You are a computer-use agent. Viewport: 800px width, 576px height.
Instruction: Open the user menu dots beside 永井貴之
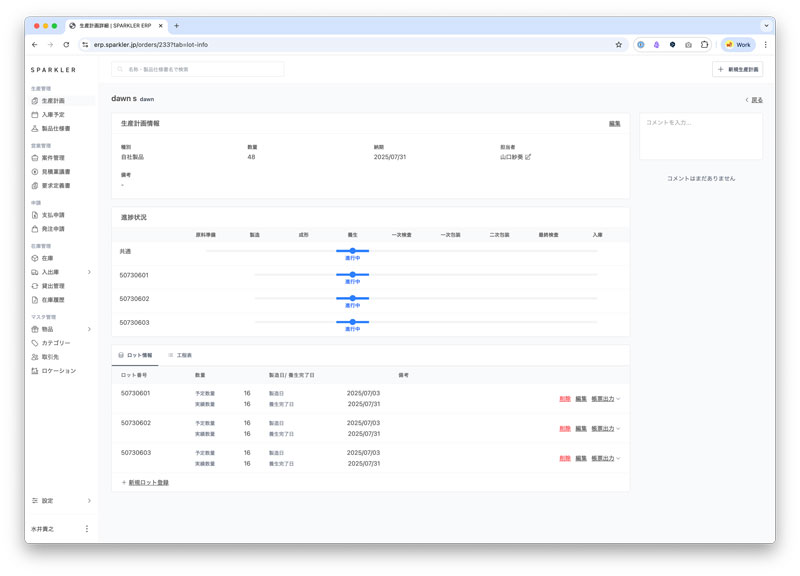tap(87, 529)
